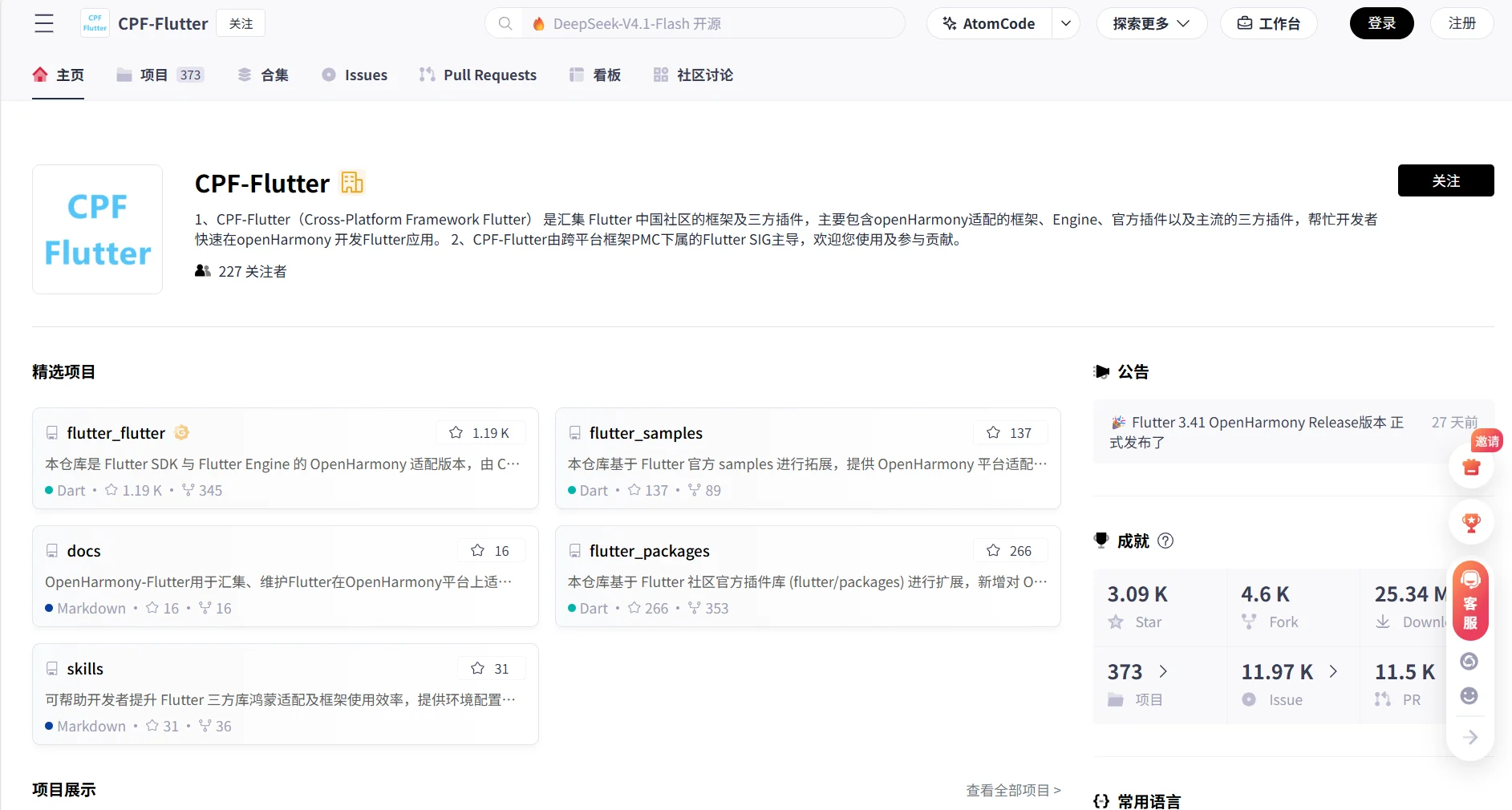The image size is (1512, 810).
Task: Open the skills project link
Action: click(x=85, y=668)
